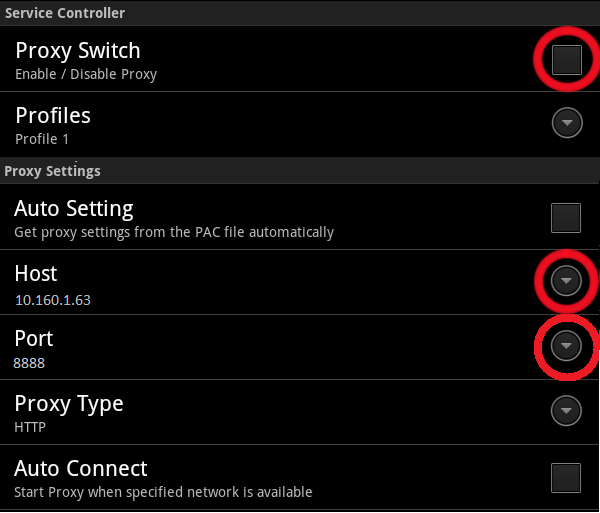Image resolution: width=600 pixels, height=513 pixels.
Task: Enable the Proxy Switch checkbox
Action: pyautogui.click(x=566, y=60)
